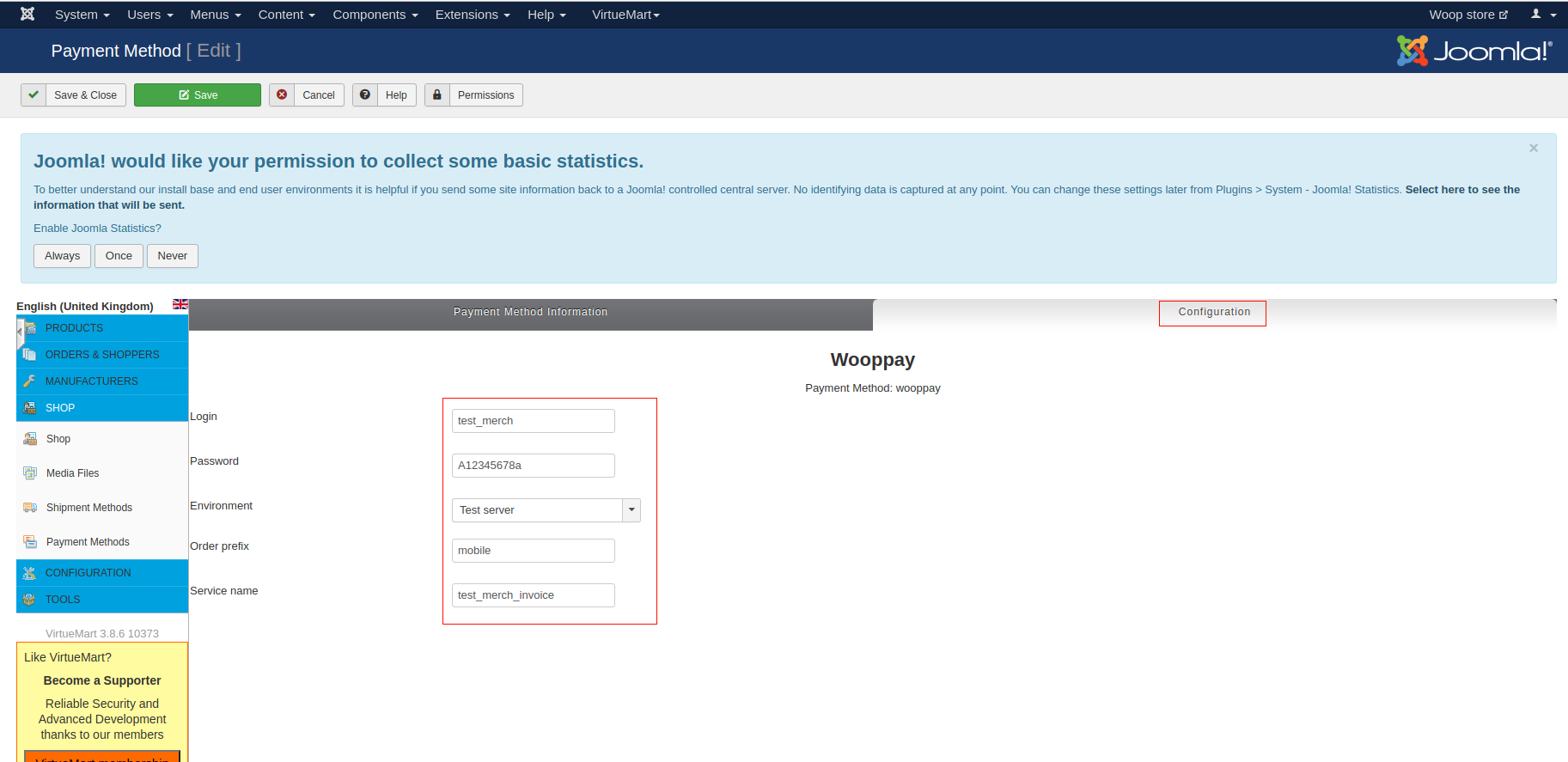The width and height of the screenshot is (1568, 762).
Task: Expand the CONFIGURATION menu section
Action: 102,573
